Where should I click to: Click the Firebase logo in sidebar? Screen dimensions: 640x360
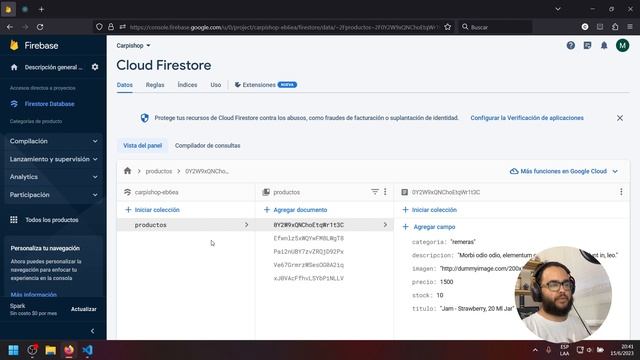tap(34, 45)
